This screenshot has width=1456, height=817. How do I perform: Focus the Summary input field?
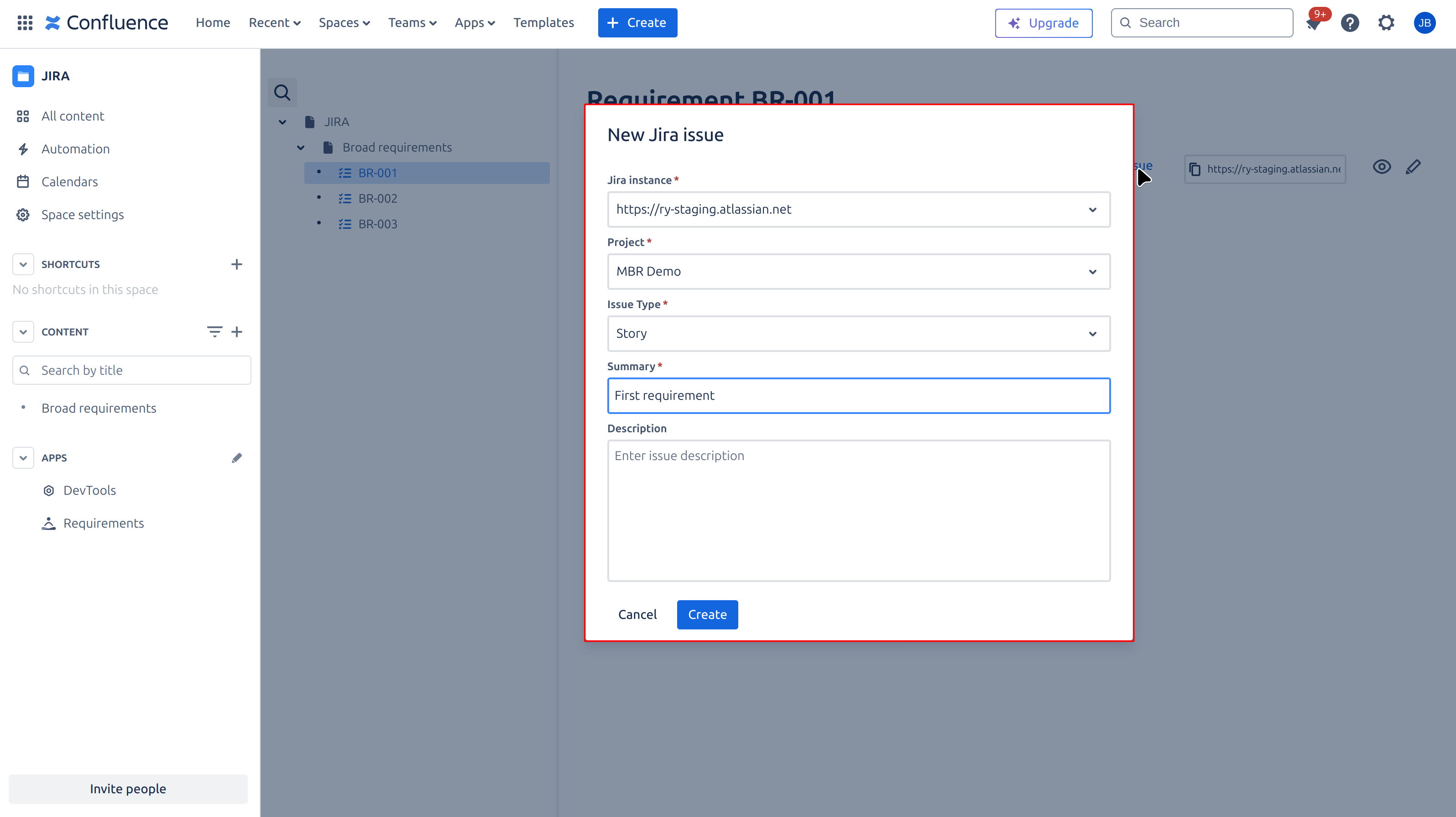pos(859,396)
